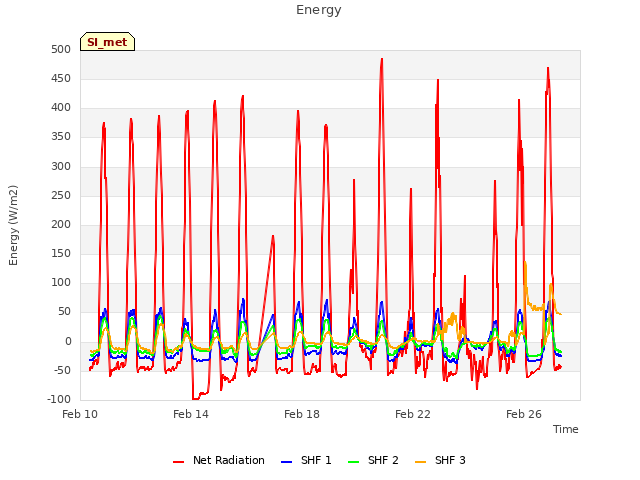Viewport: 640px width, 480px height.
Task: Click the green SHF 2 legend swatch
Action: point(353,462)
